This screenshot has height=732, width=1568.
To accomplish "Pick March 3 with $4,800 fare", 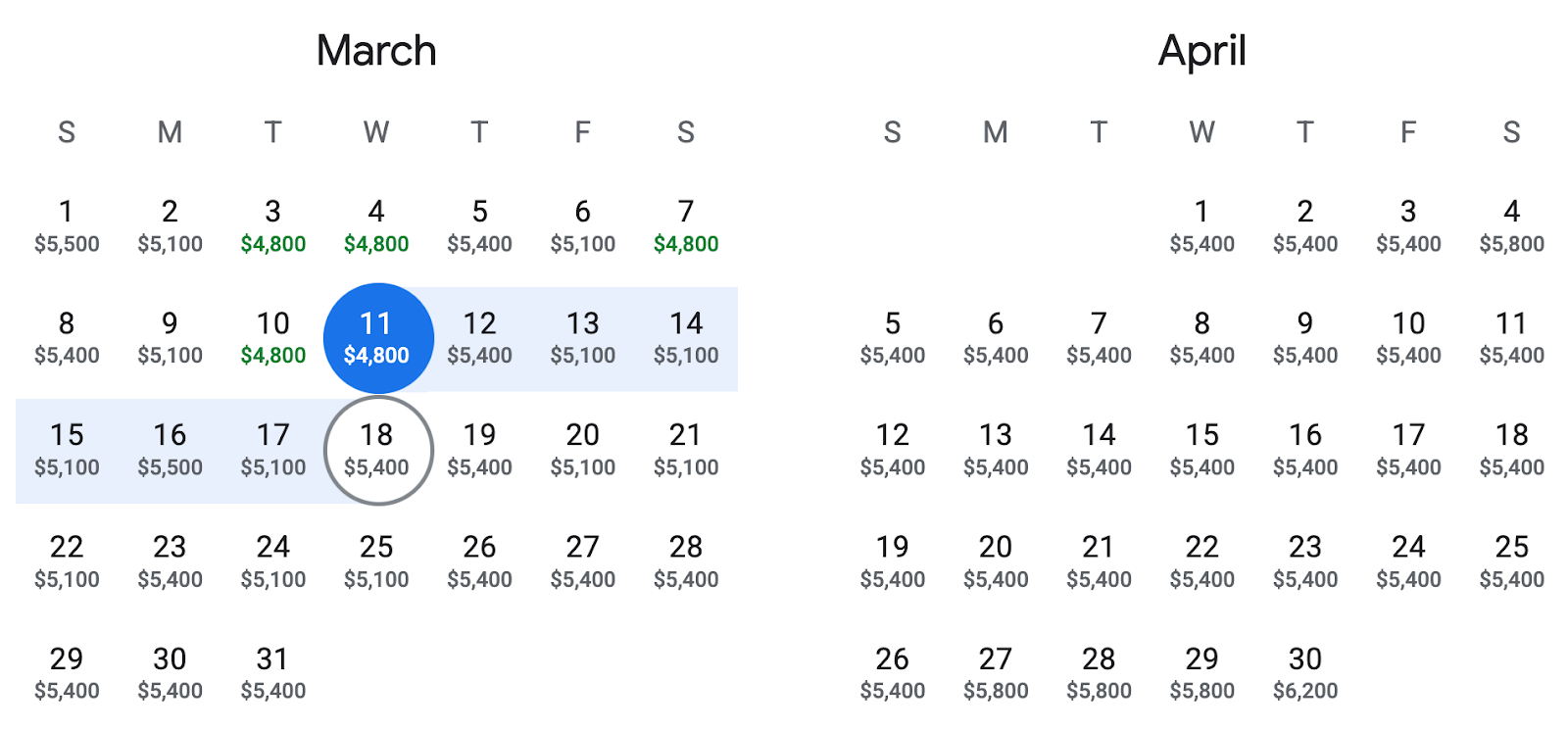I will pos(273,226).
